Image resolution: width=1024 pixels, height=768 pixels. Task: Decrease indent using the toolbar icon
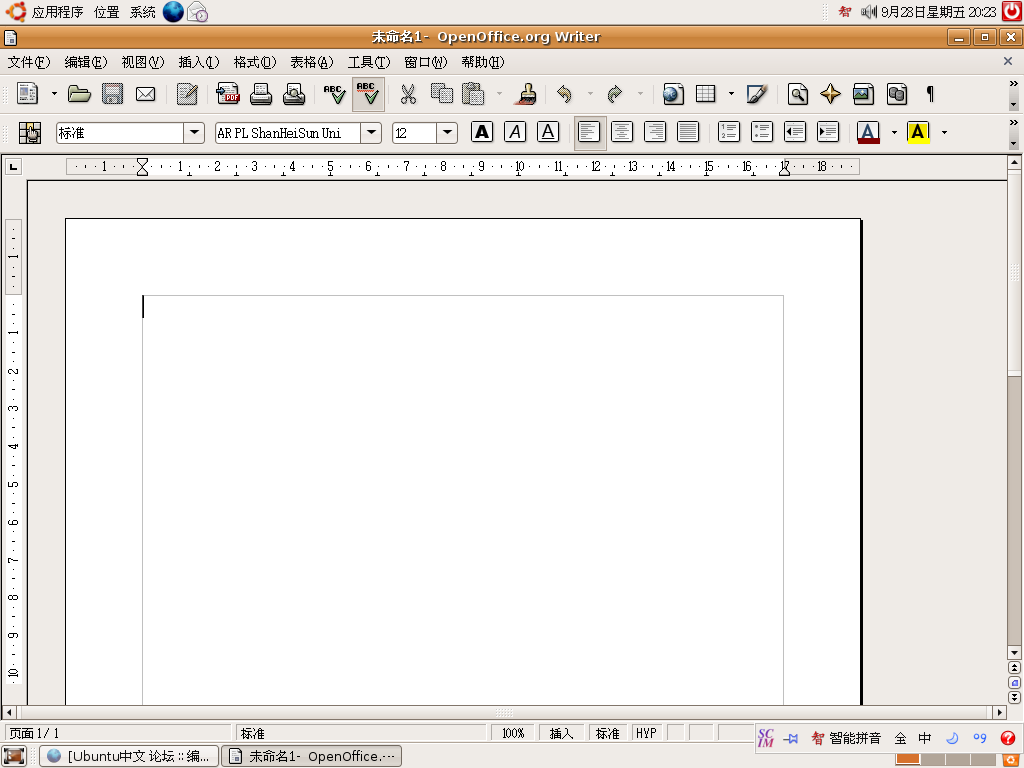(x=795, y=132)
